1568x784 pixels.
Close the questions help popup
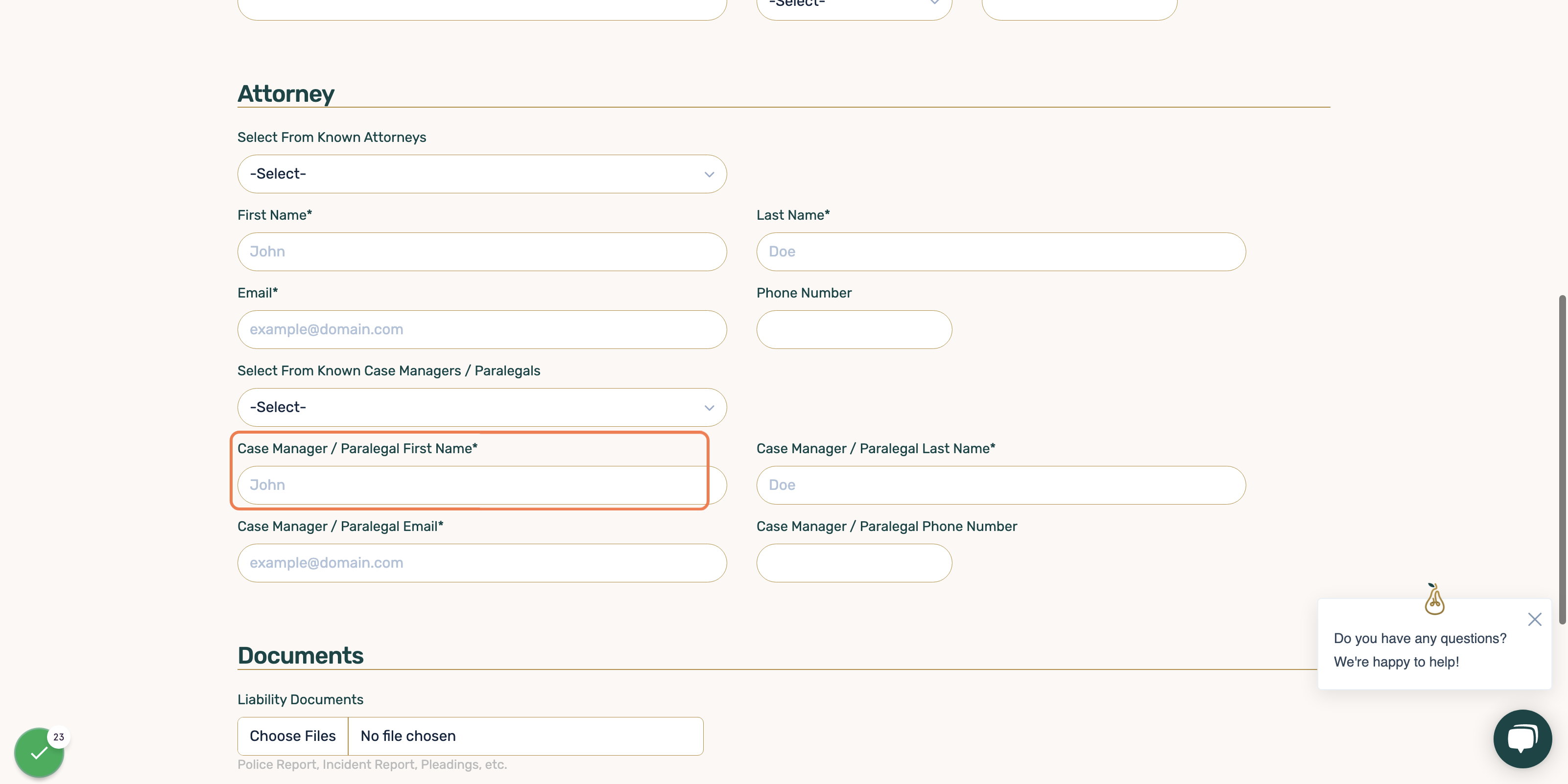coord(1535,619)
